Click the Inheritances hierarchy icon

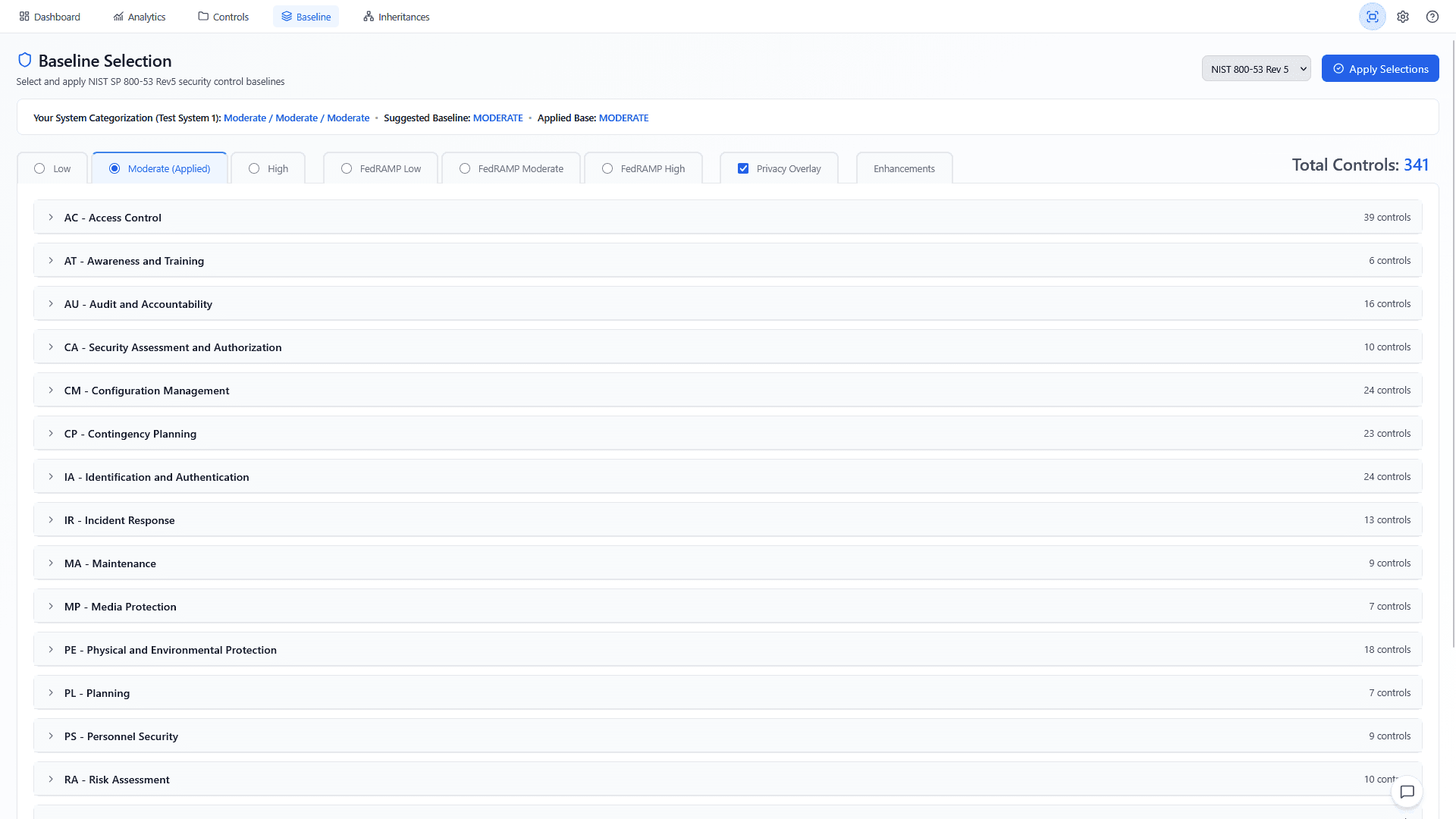click(369, 17)
